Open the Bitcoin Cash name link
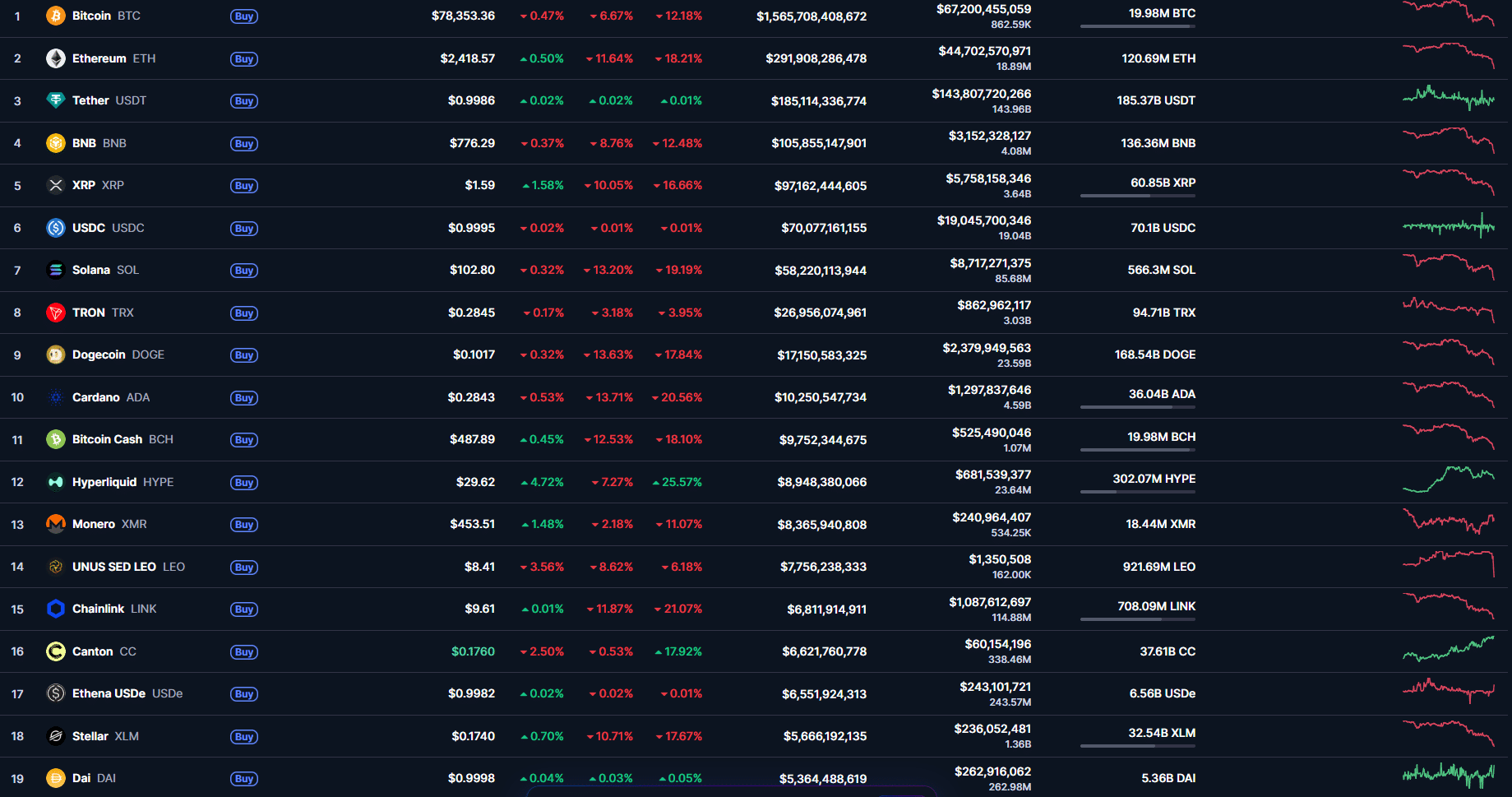1512x797 pixels. 107,439
